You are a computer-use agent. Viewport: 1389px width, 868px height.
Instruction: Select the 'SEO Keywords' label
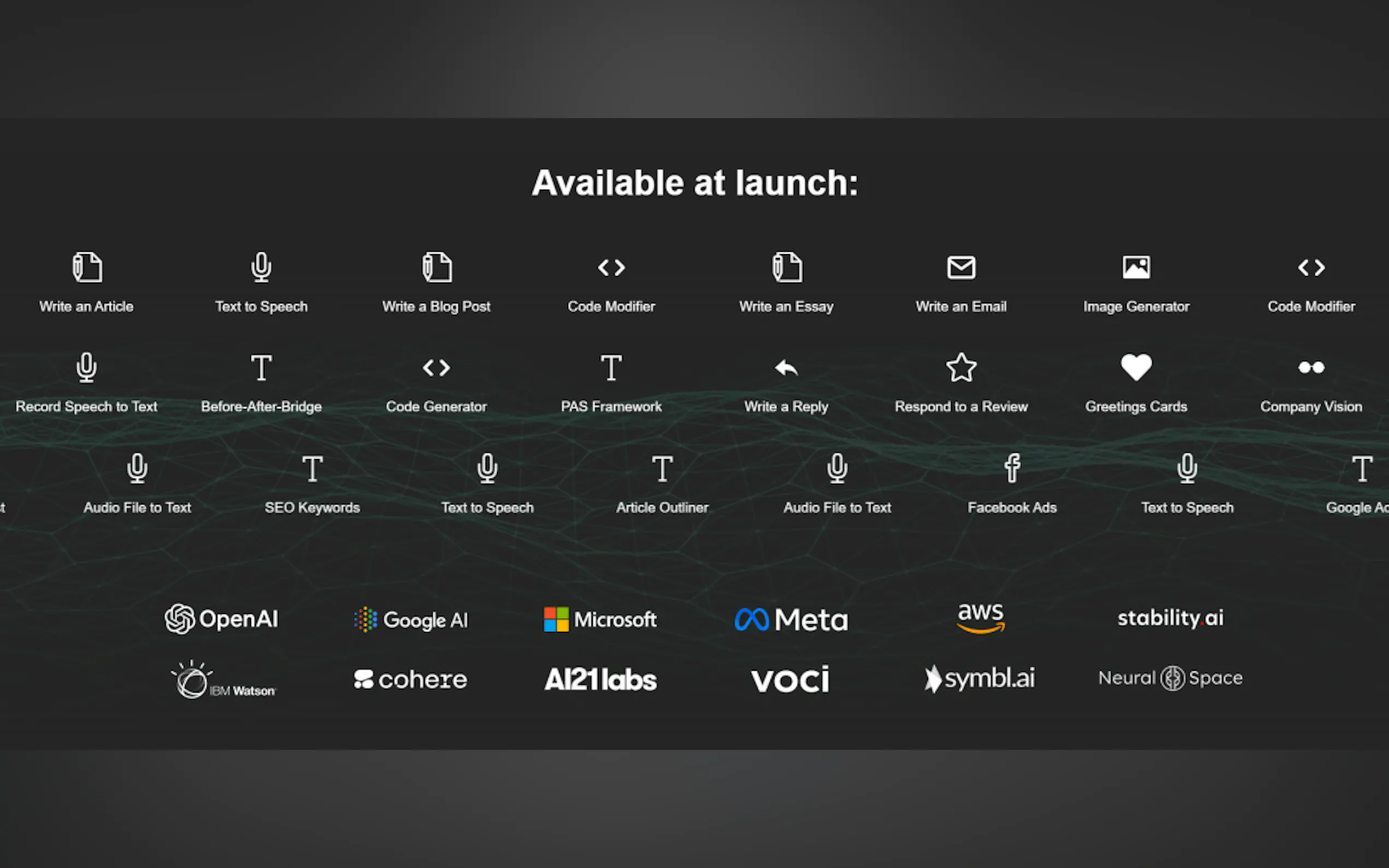[312, 507]
